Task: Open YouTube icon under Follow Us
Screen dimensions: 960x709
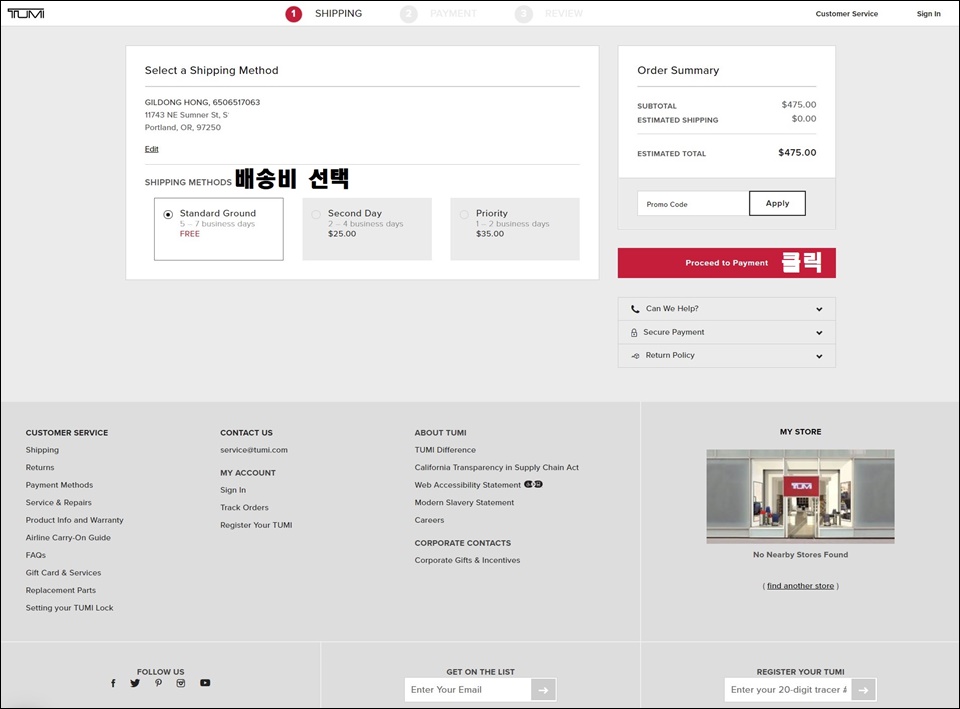Action: (205, 683)
